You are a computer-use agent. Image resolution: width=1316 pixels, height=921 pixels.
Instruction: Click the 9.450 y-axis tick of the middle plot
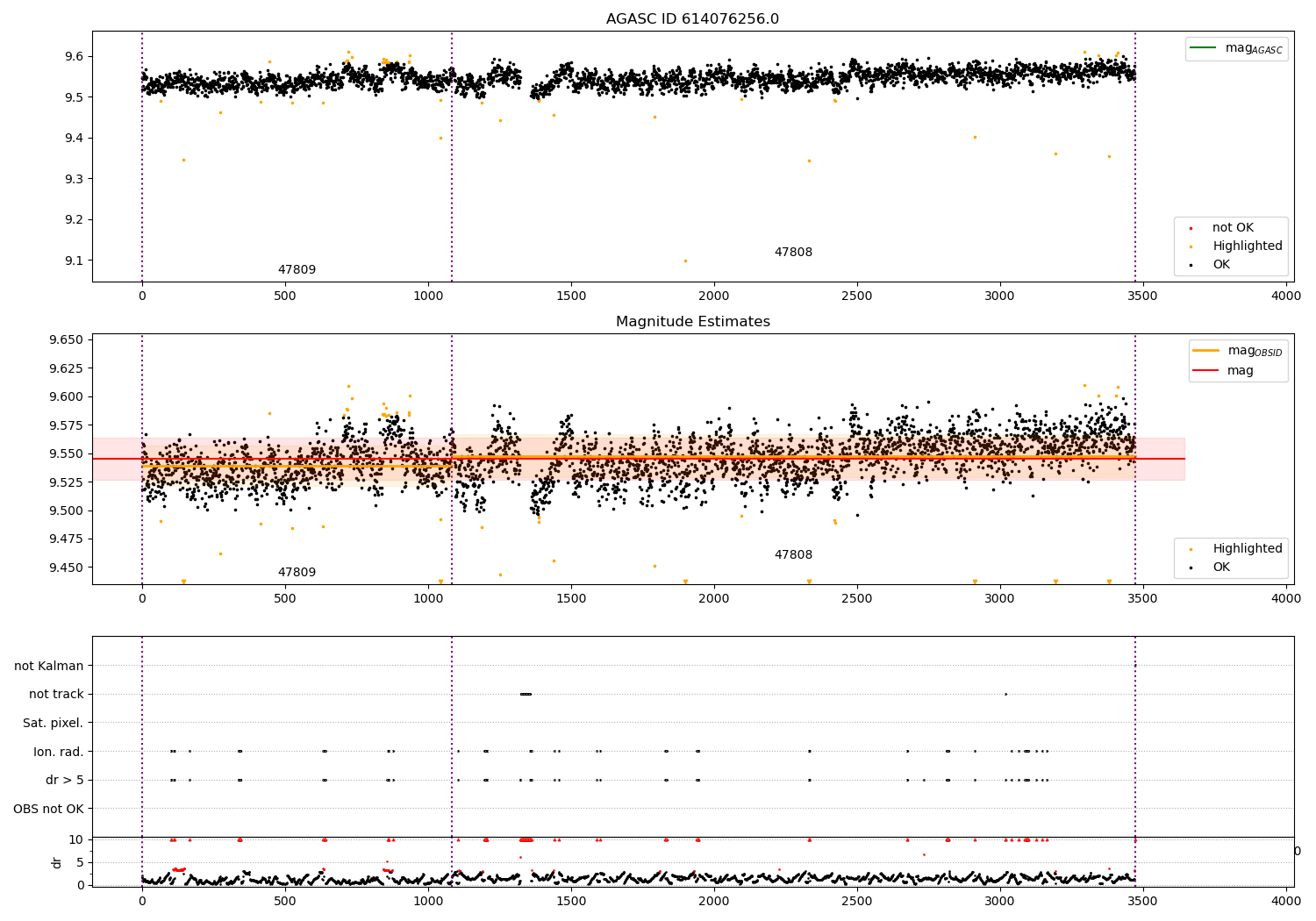pyautogui.click(x=66, y=568)
